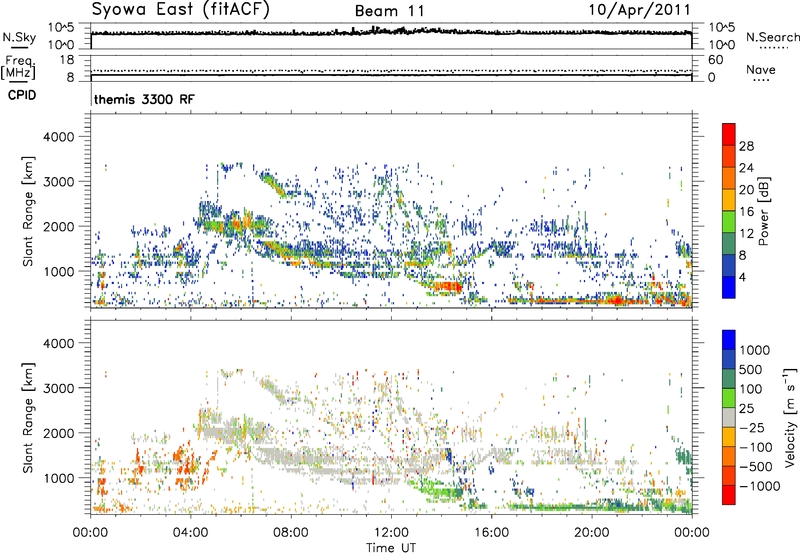Select the '12:00' time axis tick
This screenshot has width=800, height=554.
coord(391,533)
